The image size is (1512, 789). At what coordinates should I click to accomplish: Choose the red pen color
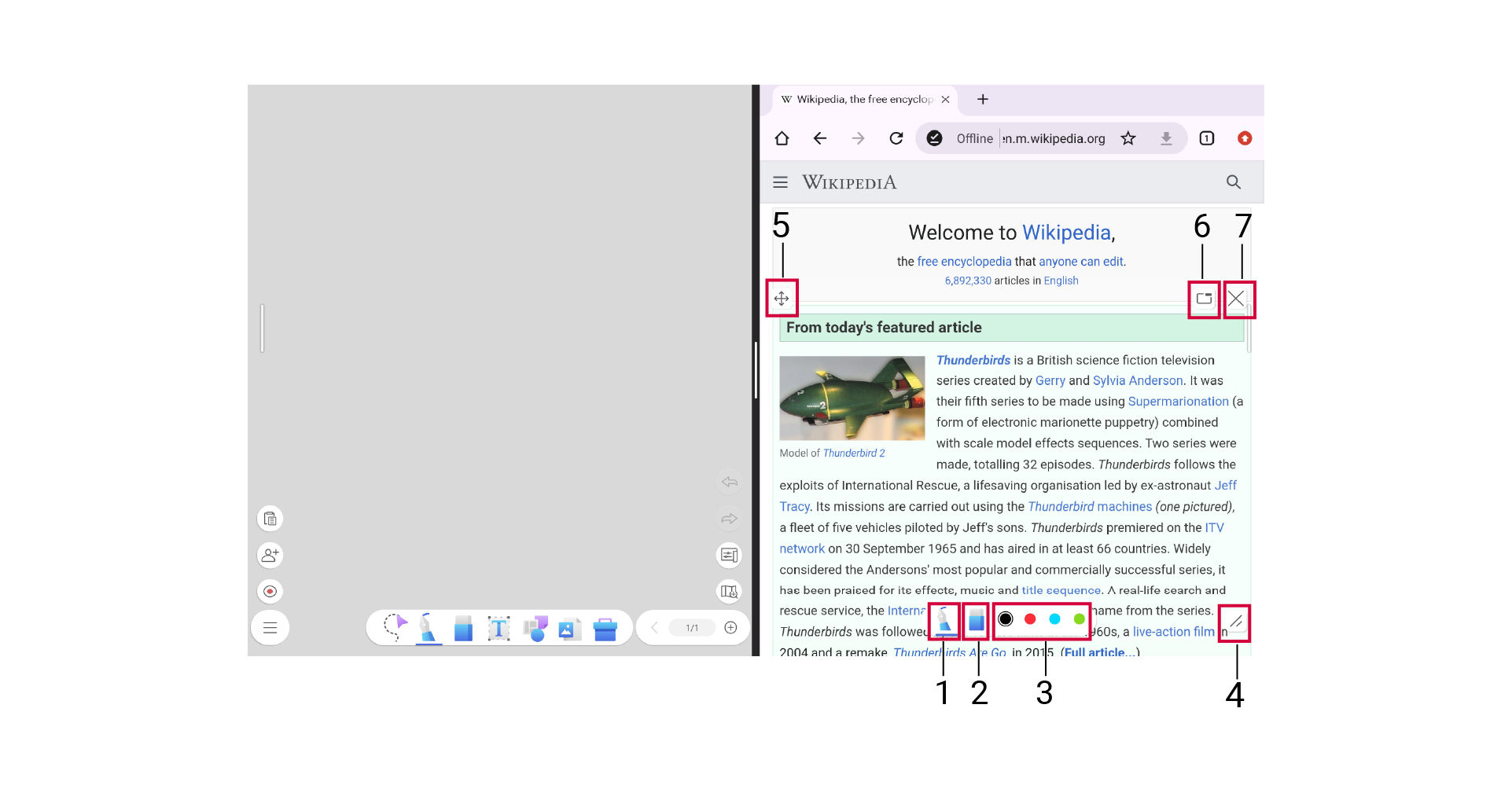point(1030,619)
